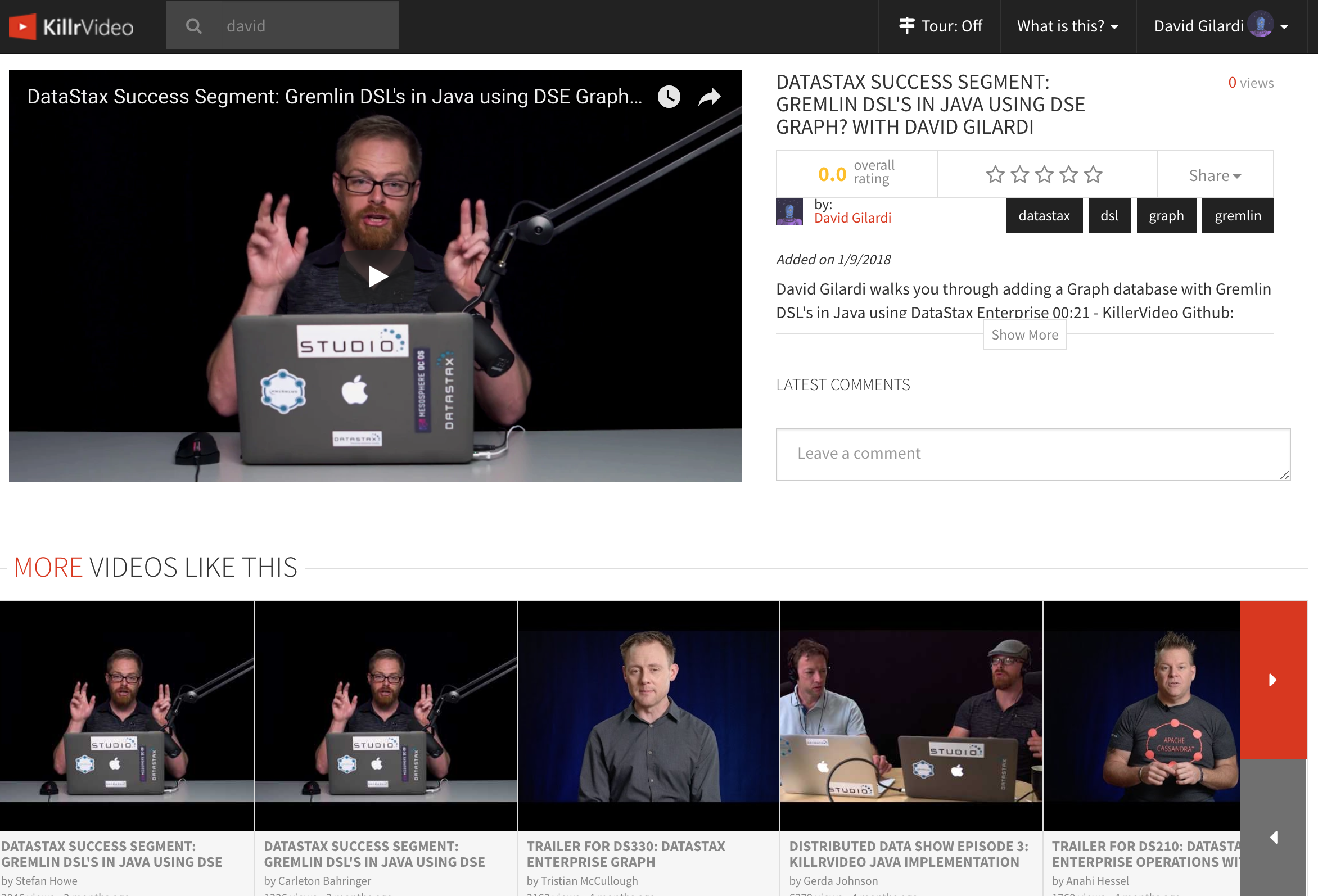Image resolution: width=1318 pixels, height=896 pixels.
Task: Click by Gerda Johnson text
Action: point(833,880)
